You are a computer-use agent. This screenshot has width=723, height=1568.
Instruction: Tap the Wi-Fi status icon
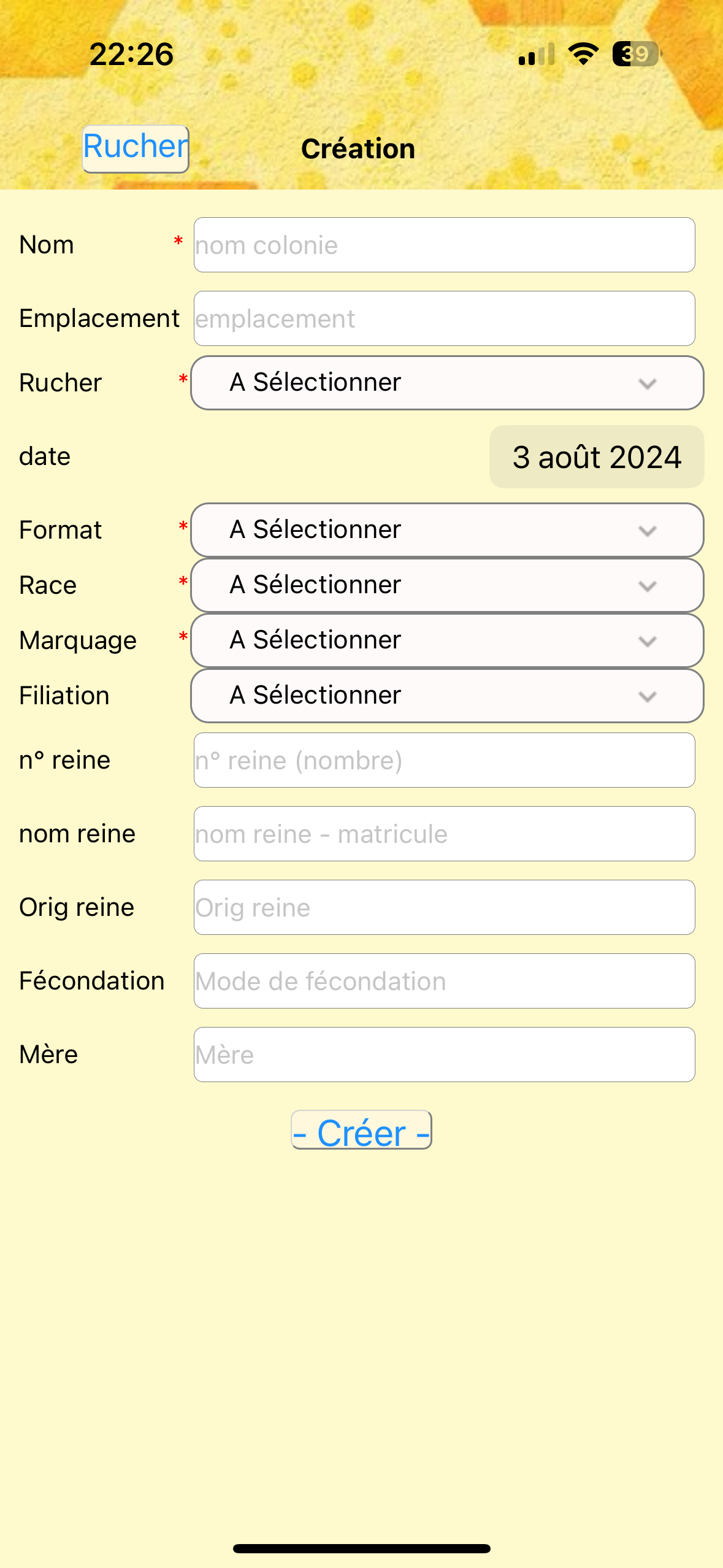point(583,54)
